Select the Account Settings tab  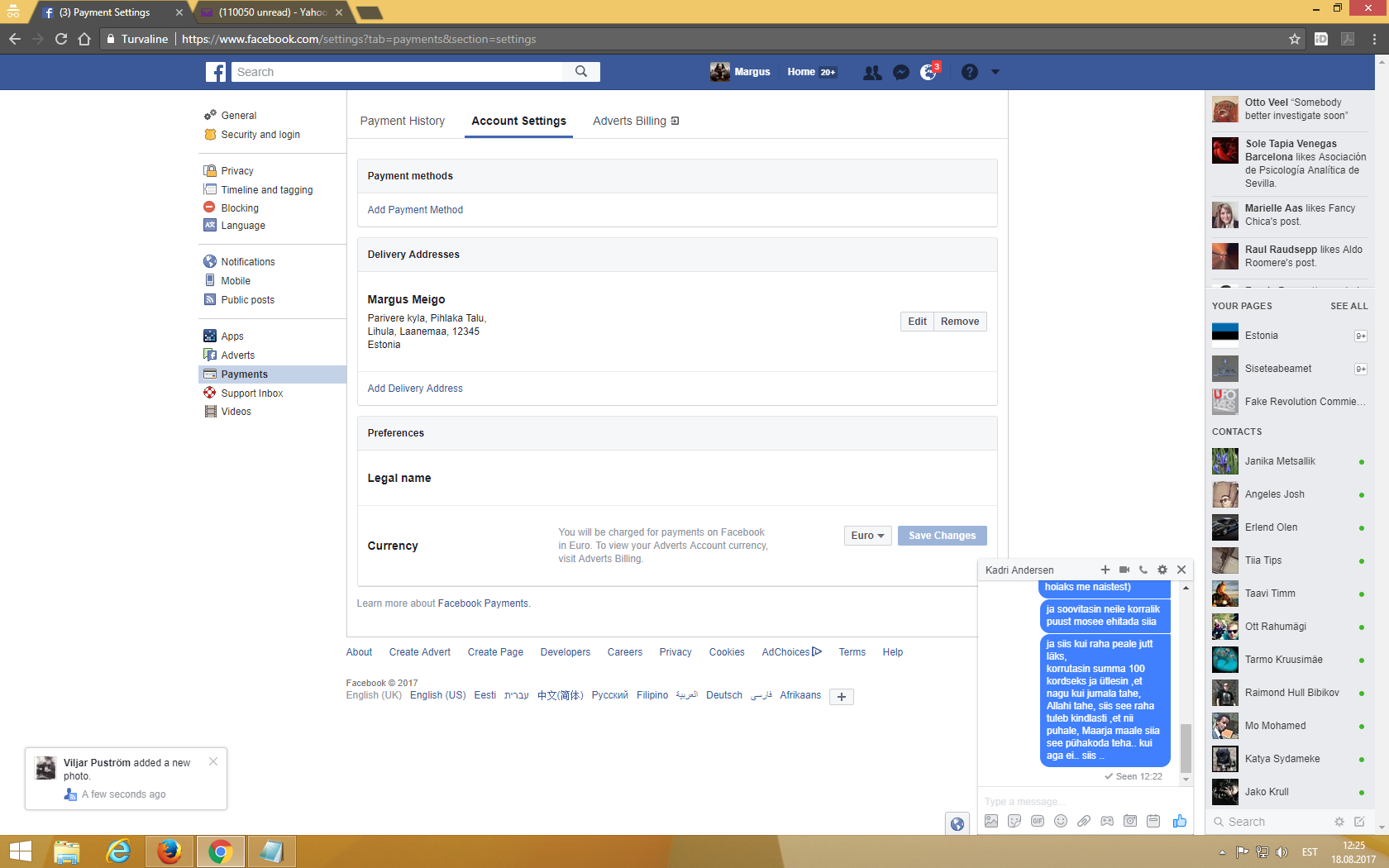[x=519, y=121]
